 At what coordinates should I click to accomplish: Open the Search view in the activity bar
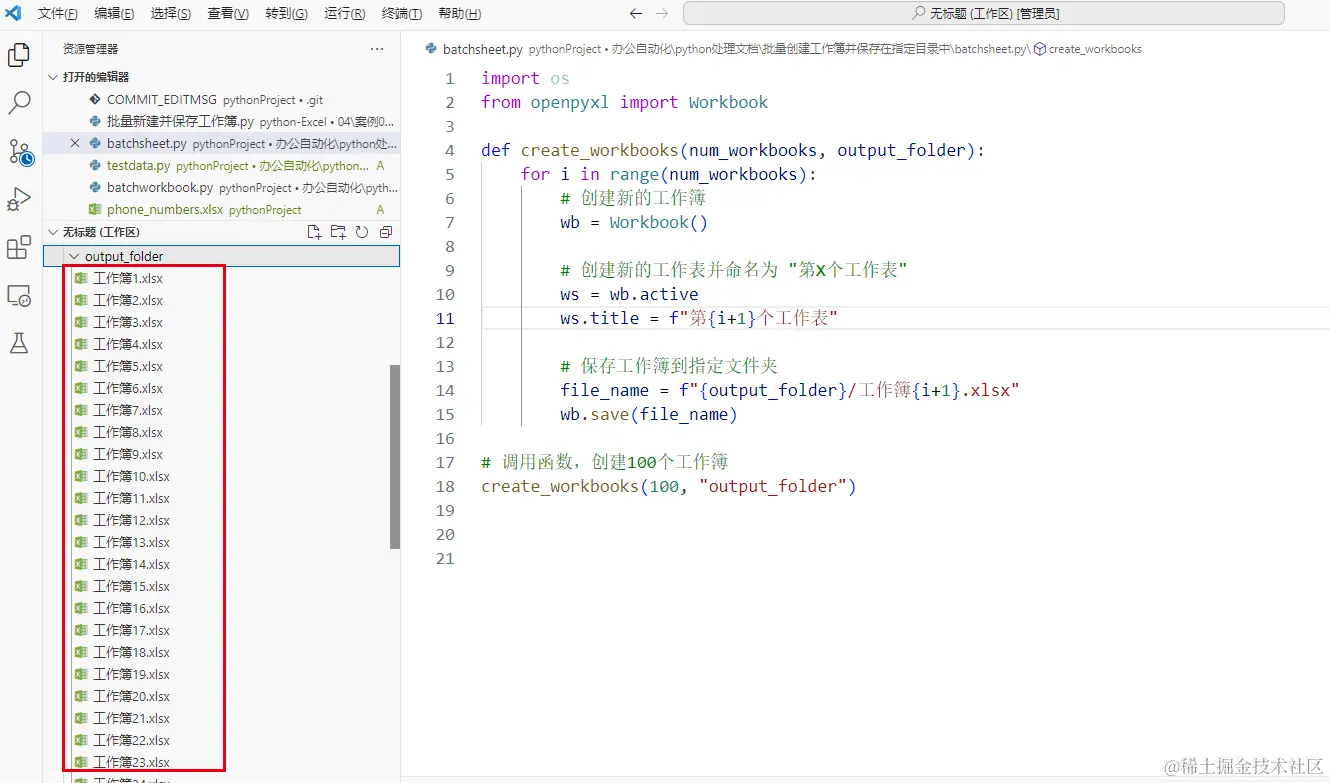tap(20, 103)
